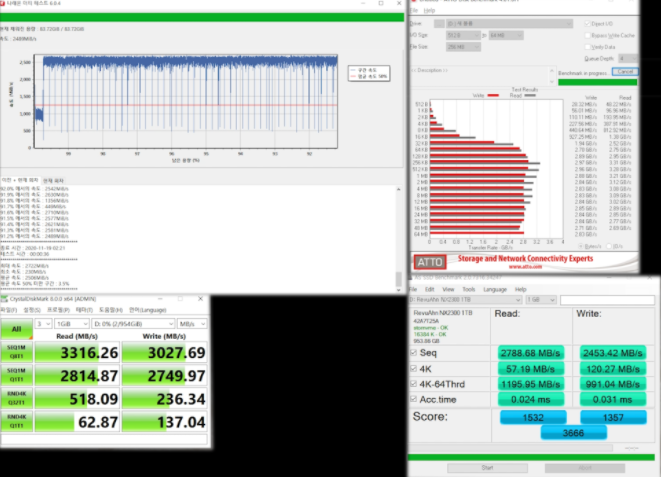Click the total score 3666 in AS SSD
The width and height of the screenshot is (661, 477).
coord(574,433)
